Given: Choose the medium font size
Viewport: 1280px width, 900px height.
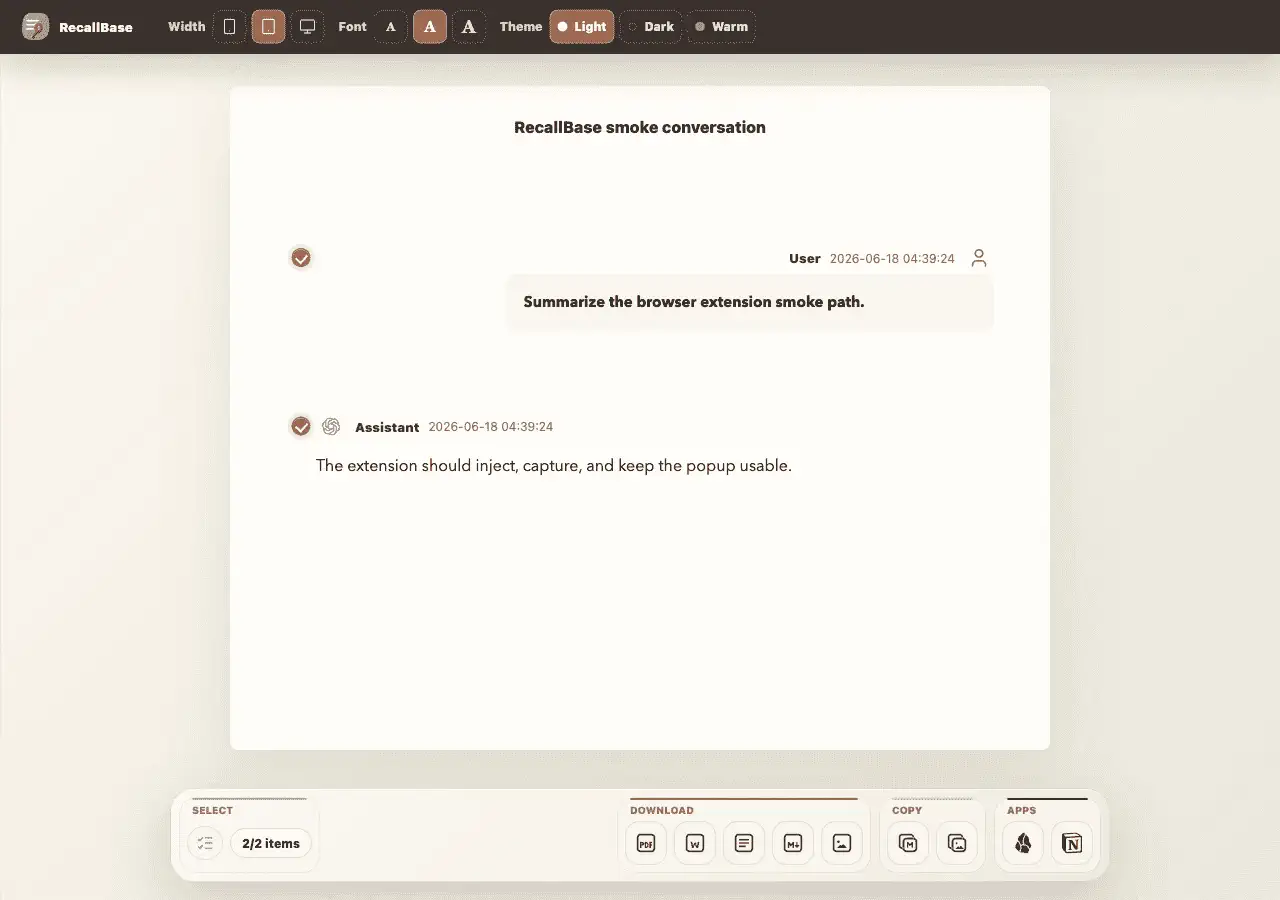Looking at the screenshot, I should 430,27.
